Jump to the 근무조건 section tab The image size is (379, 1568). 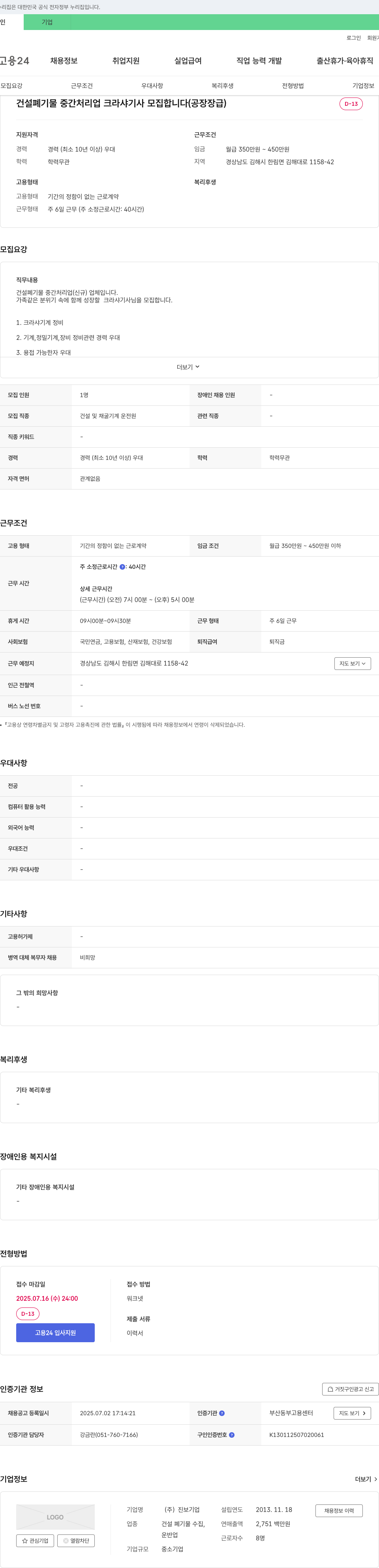[81, 86]
